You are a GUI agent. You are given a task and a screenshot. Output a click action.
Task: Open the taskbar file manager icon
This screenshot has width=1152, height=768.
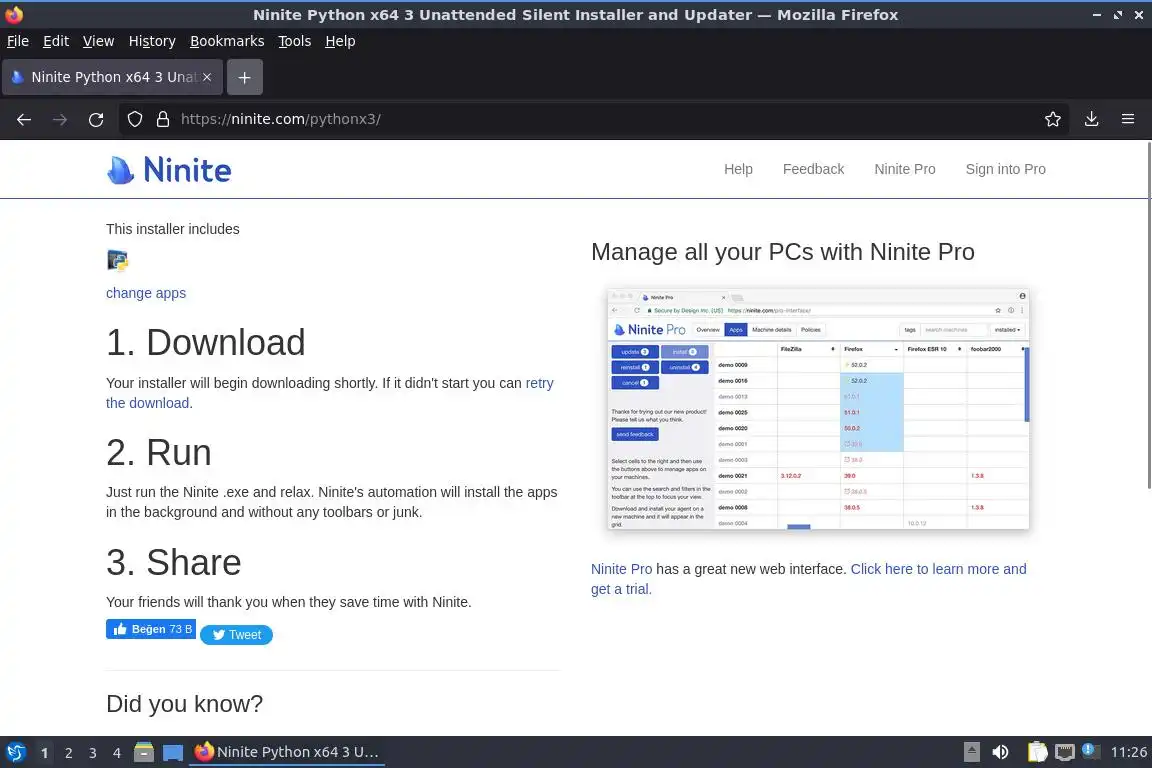tap(144, 752)
